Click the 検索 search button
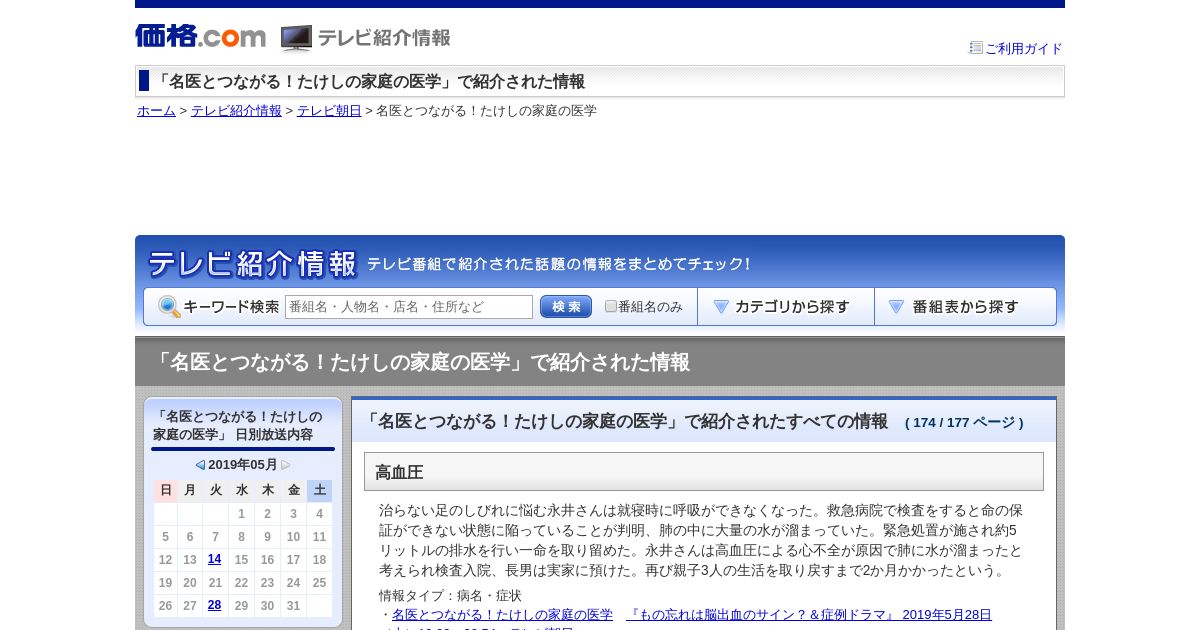 click(566, 307)
